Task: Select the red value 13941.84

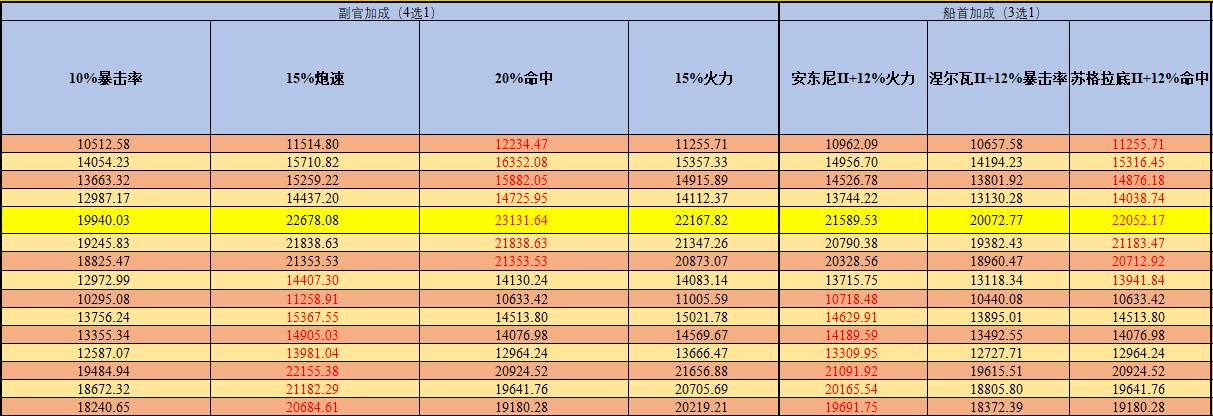Action: click(x=1141, y=279)
